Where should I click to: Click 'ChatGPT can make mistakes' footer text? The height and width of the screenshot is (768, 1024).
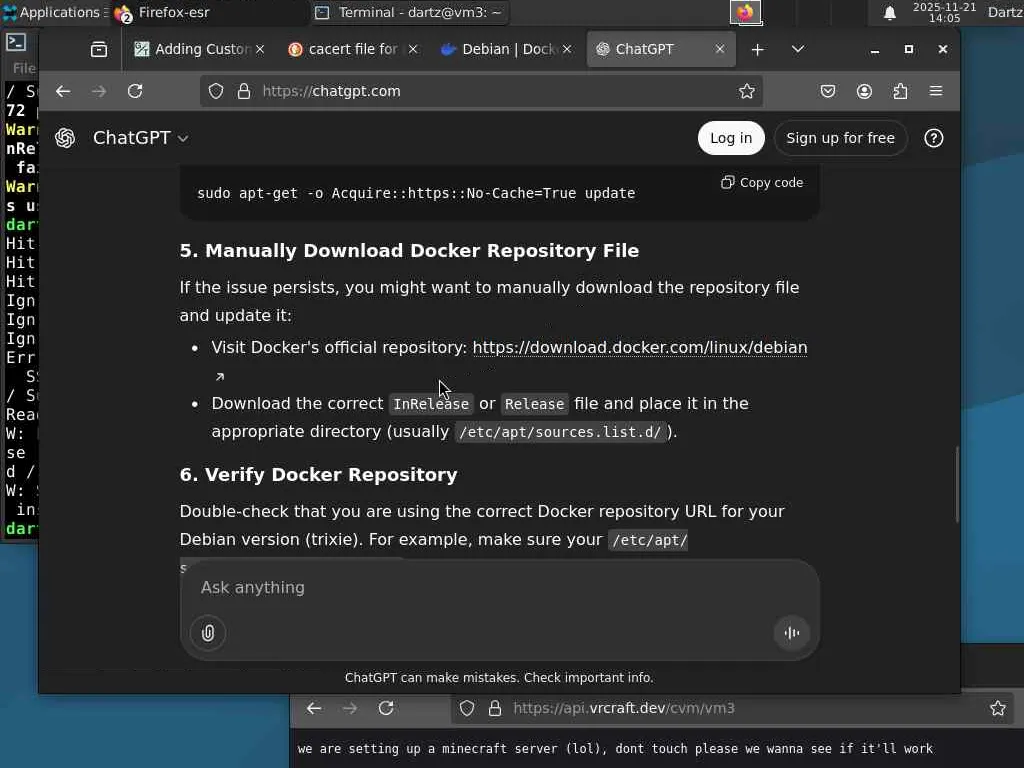[x=499, y=678]
